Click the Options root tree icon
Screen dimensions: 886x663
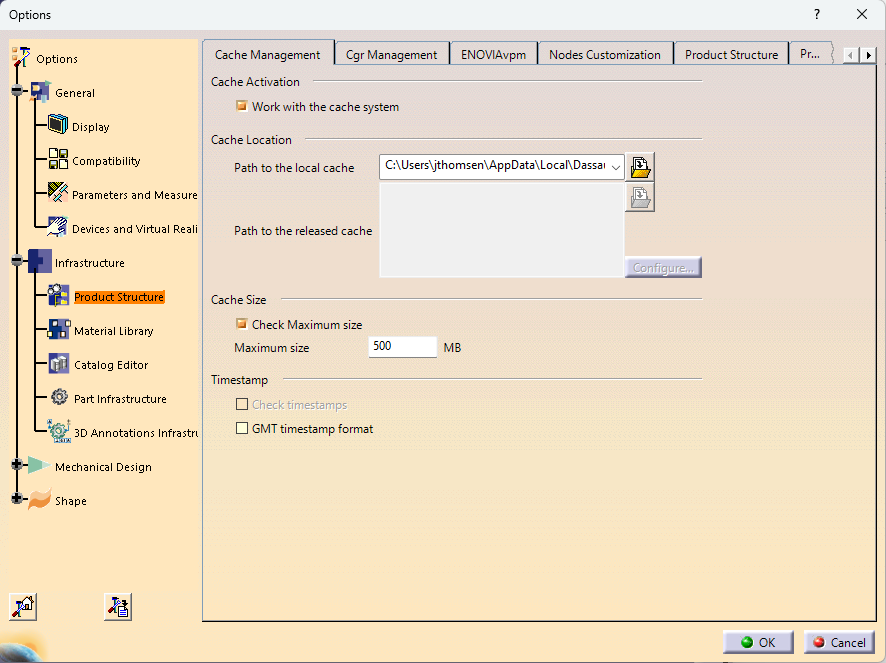click(20, 57)
